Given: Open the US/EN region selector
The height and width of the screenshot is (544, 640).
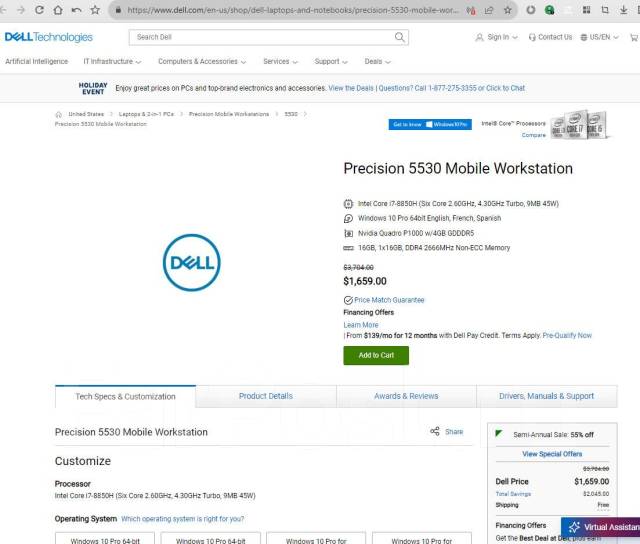Looking at the screenshot, I should pyautogui.click(x=600, y=37).
